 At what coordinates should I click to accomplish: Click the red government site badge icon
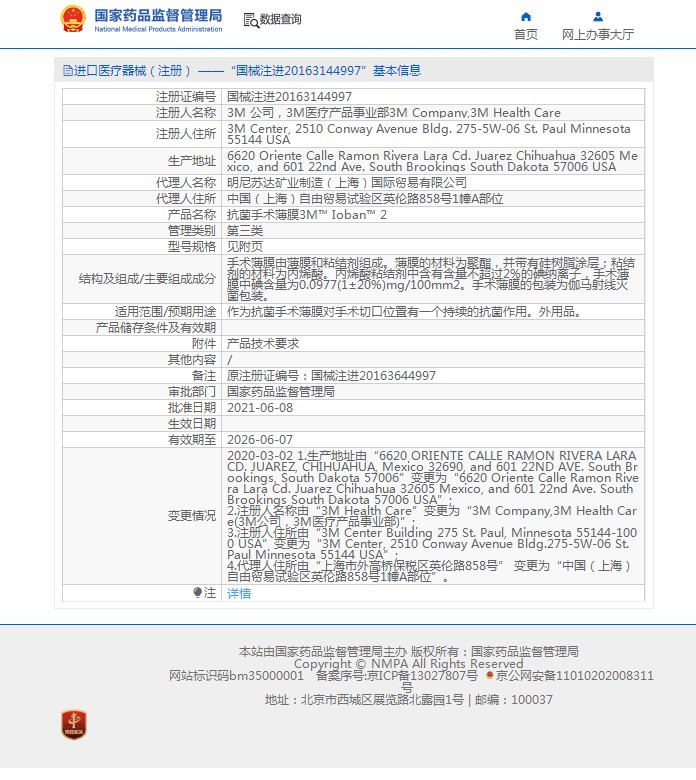74,724
